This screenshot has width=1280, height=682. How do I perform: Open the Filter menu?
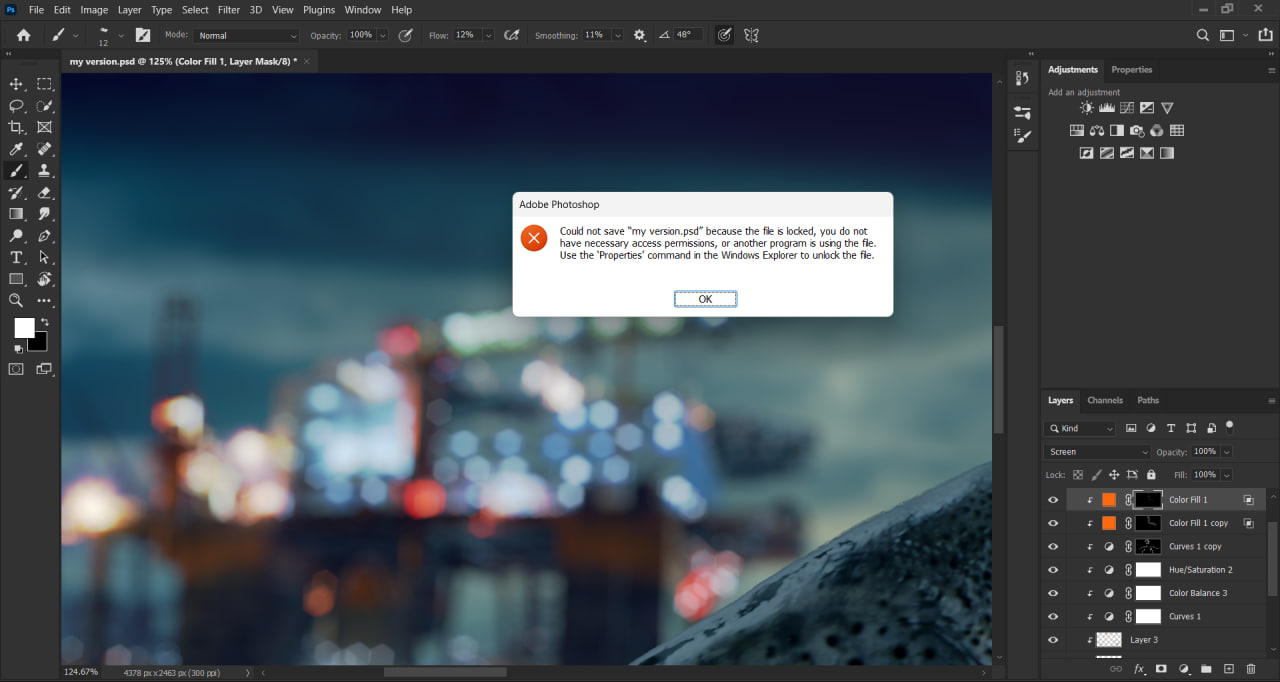click(228, 10)
